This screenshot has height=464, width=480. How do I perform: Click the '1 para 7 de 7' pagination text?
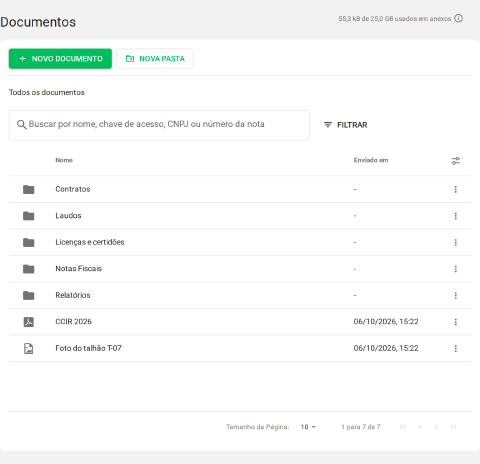(361, 427)
